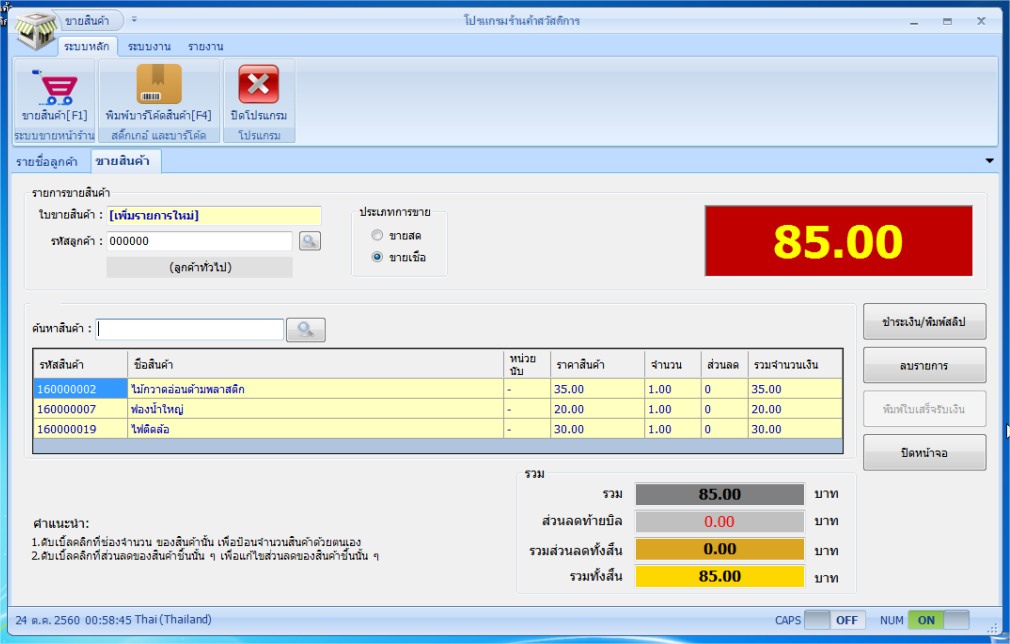The width and height of the screenshot is (1010, 644).
Task: Open the quick access toolbar dropdown arrow
Action: [134, 19]
